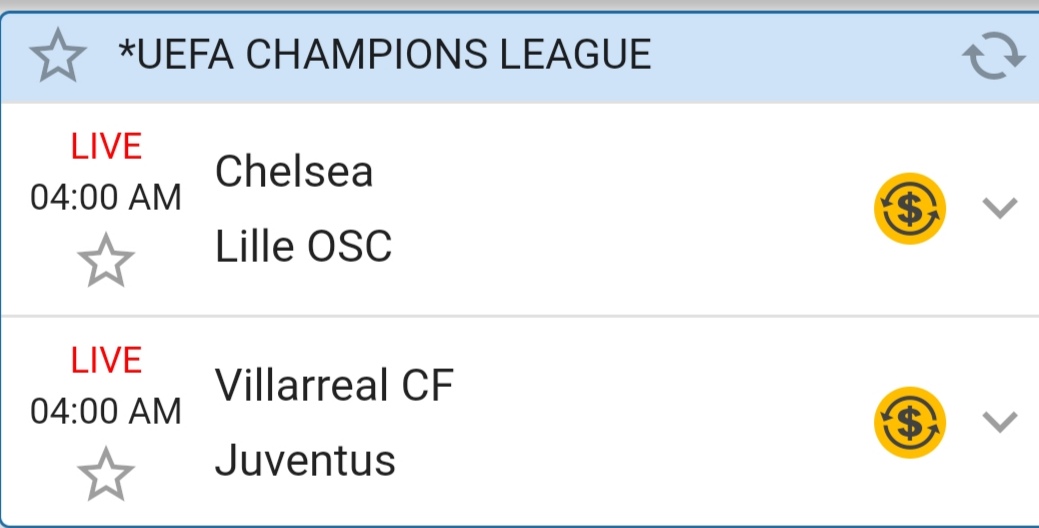The width and height of the screenshot is (1039, 528).
Task: Refresh the UEFA Champions League matches
Action: (993, 57)
